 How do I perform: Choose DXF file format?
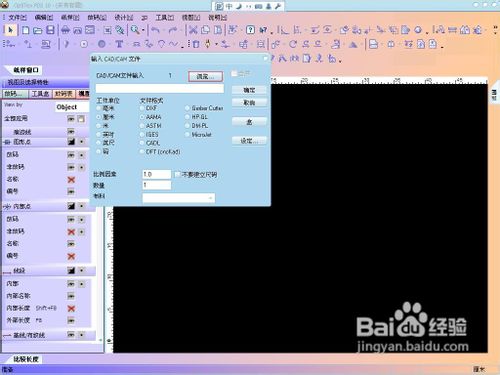(142, 108)
